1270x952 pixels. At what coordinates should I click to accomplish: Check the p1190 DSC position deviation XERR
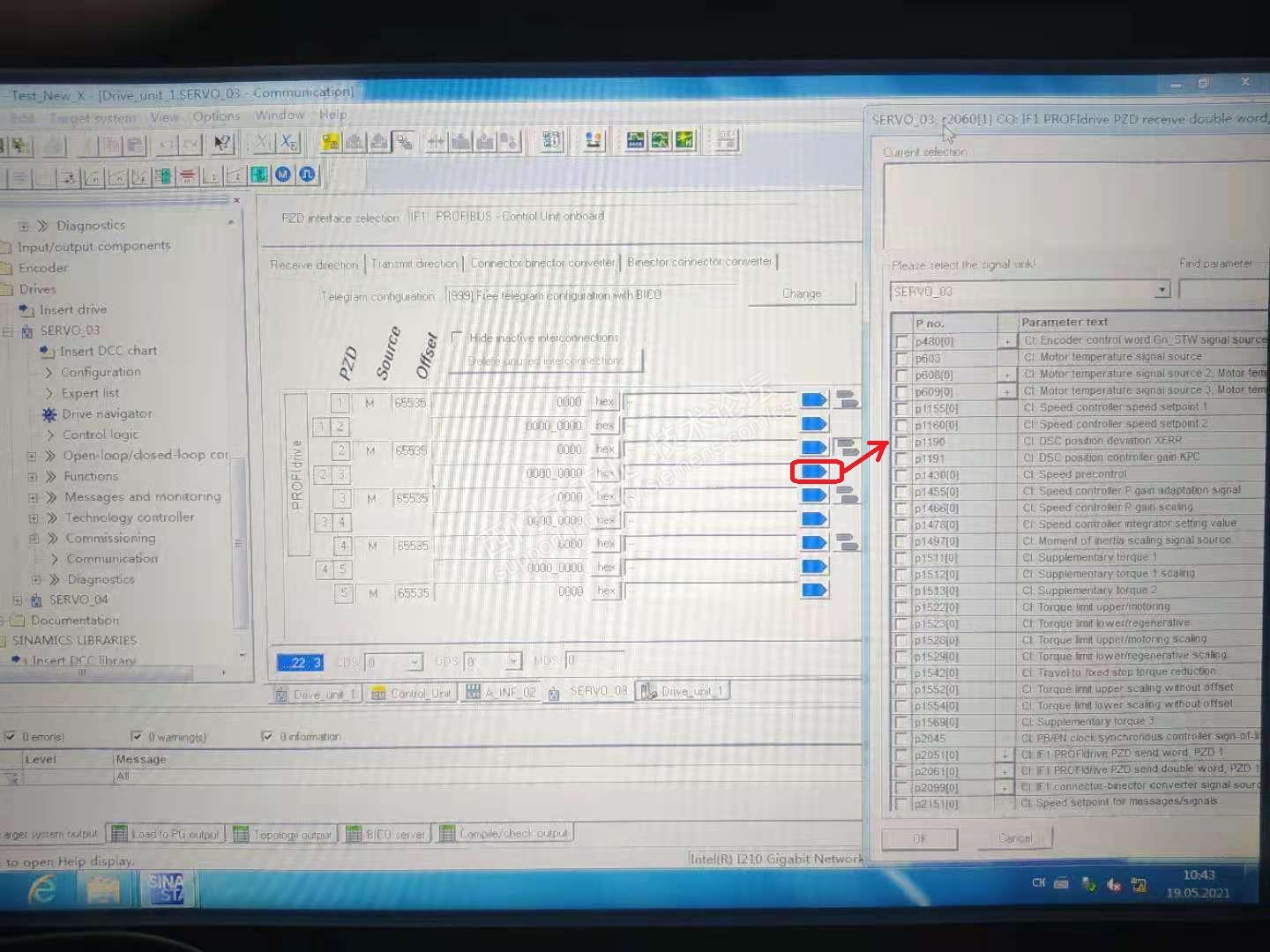(901, 442)
